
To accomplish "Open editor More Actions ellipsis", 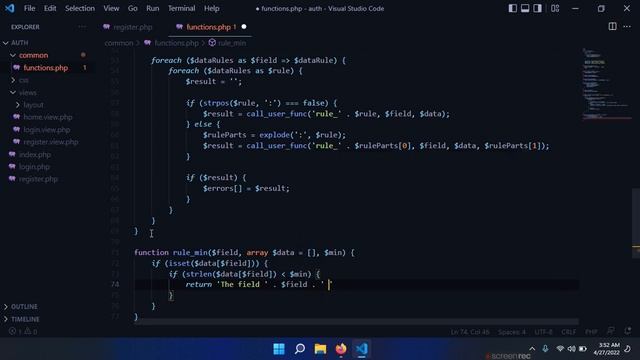I will [627, 27].
